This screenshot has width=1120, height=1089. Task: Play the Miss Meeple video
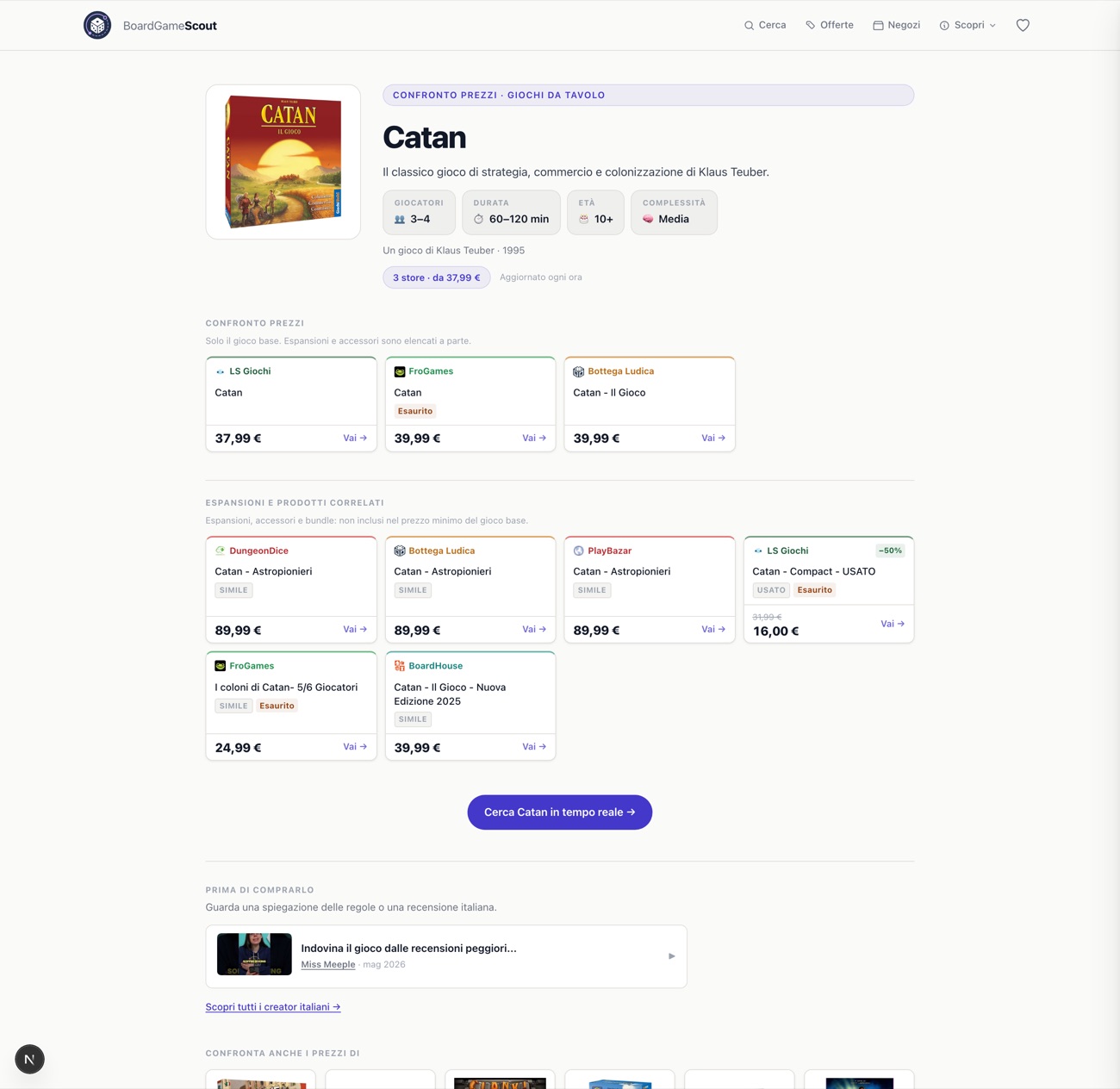(672, 956)
